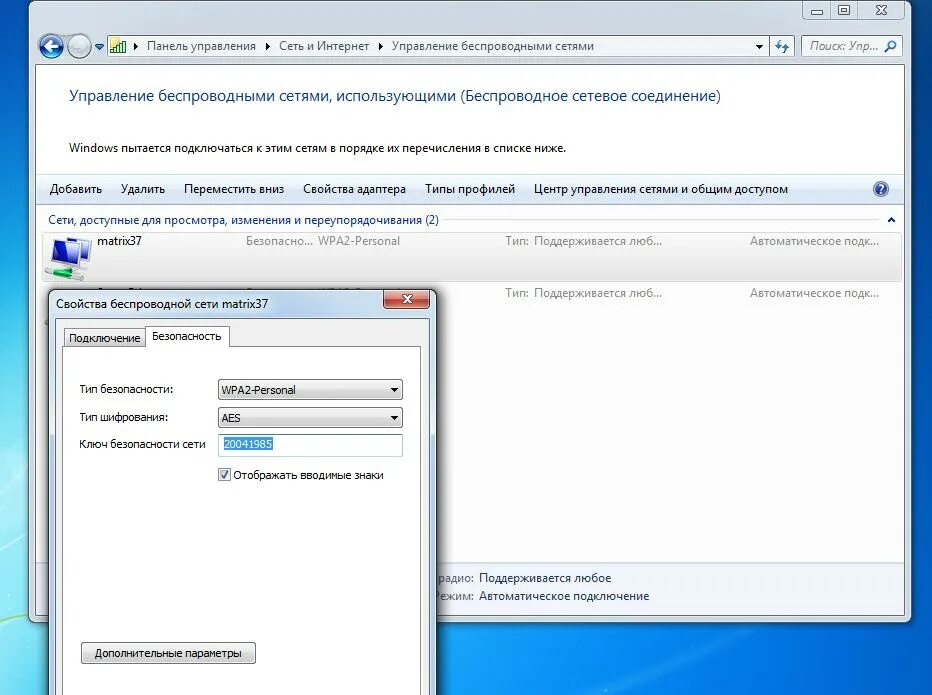The image size is (932, 695).
Task: Click the group header 'Сети, доступные для просмотра'
Action: pyautogui.click(x=243, y=220)
